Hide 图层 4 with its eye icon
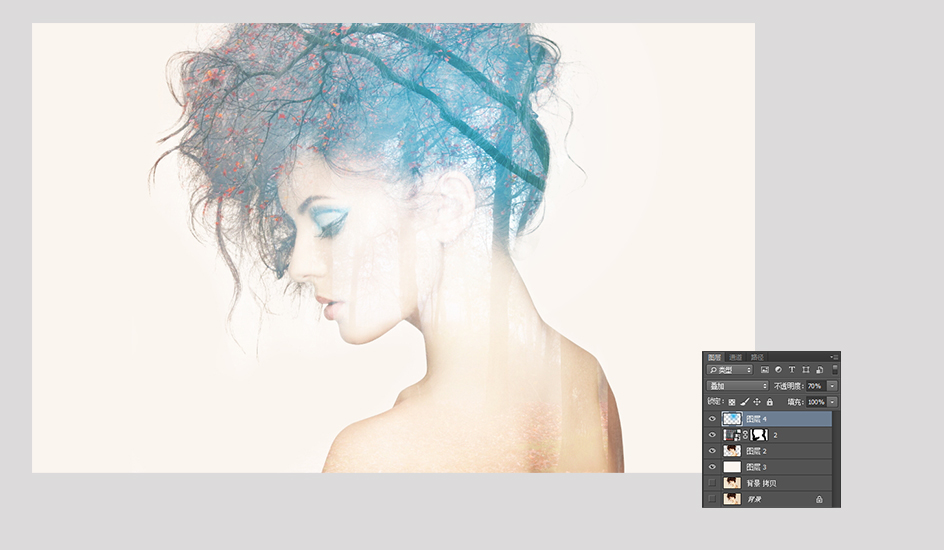 click(712, 418)
